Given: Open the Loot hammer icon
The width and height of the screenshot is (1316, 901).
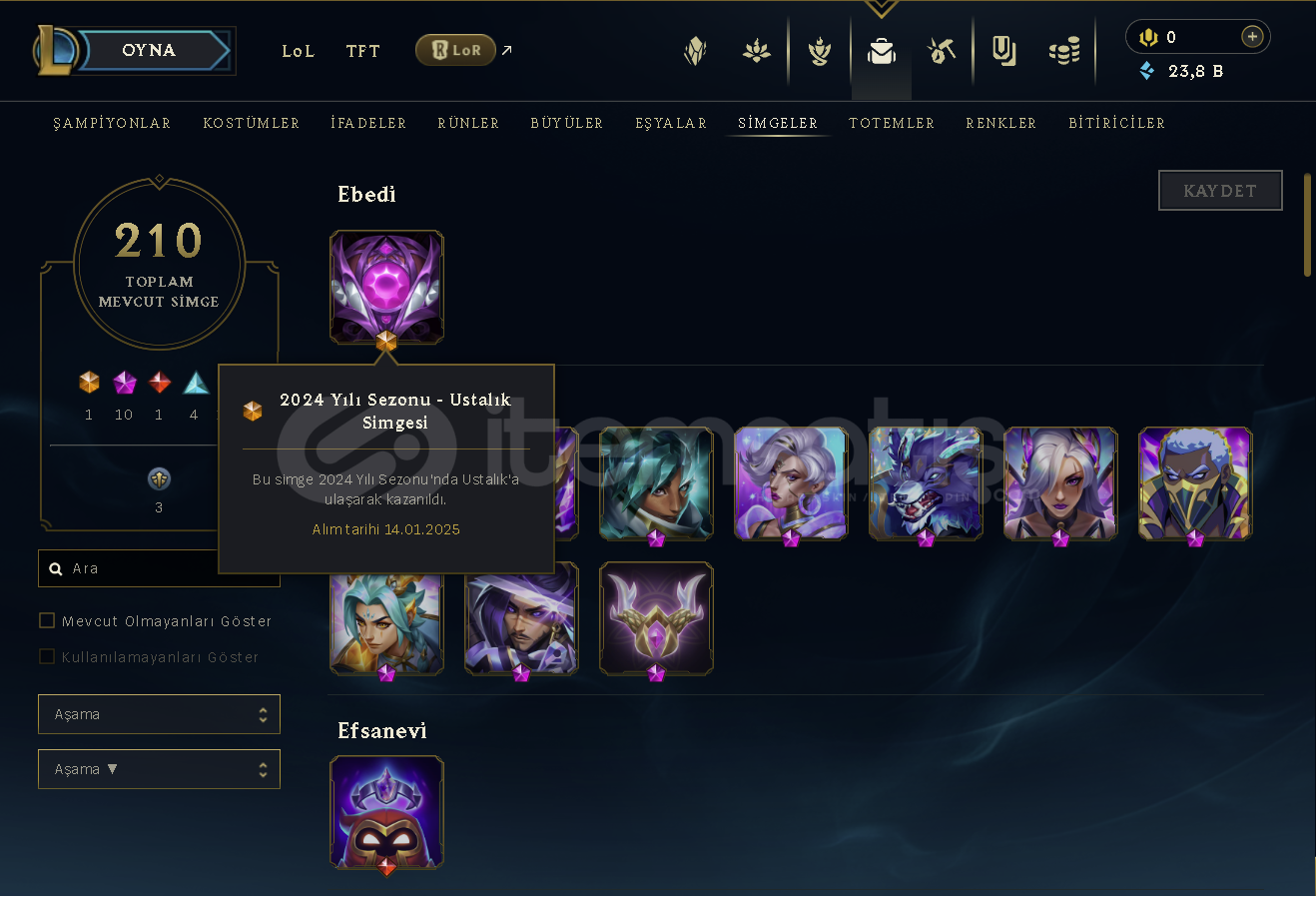Looking at the screenshot, I should point(942,51).
